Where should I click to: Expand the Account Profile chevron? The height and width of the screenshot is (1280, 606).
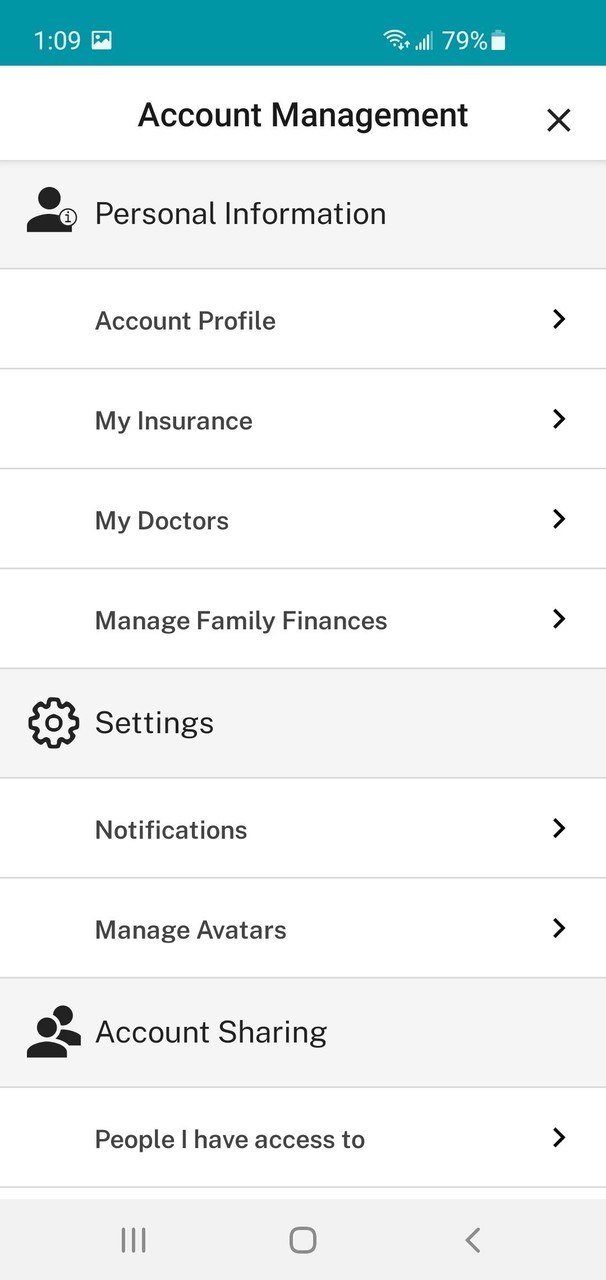[x=559, y=319]
